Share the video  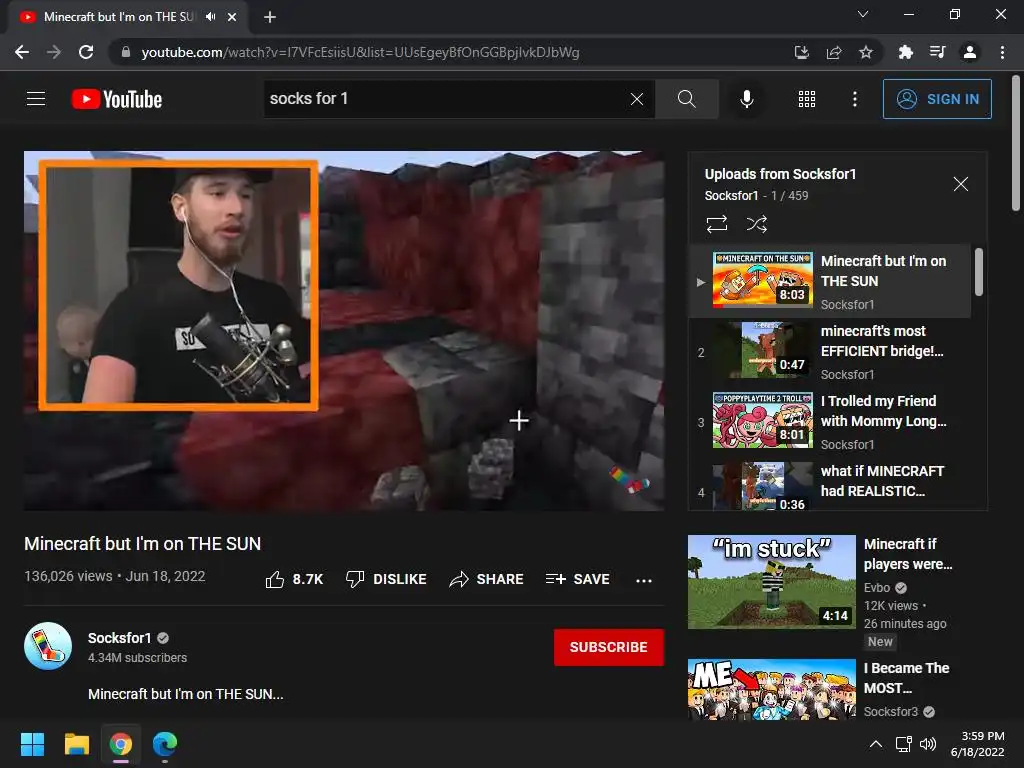click(487, 579)
